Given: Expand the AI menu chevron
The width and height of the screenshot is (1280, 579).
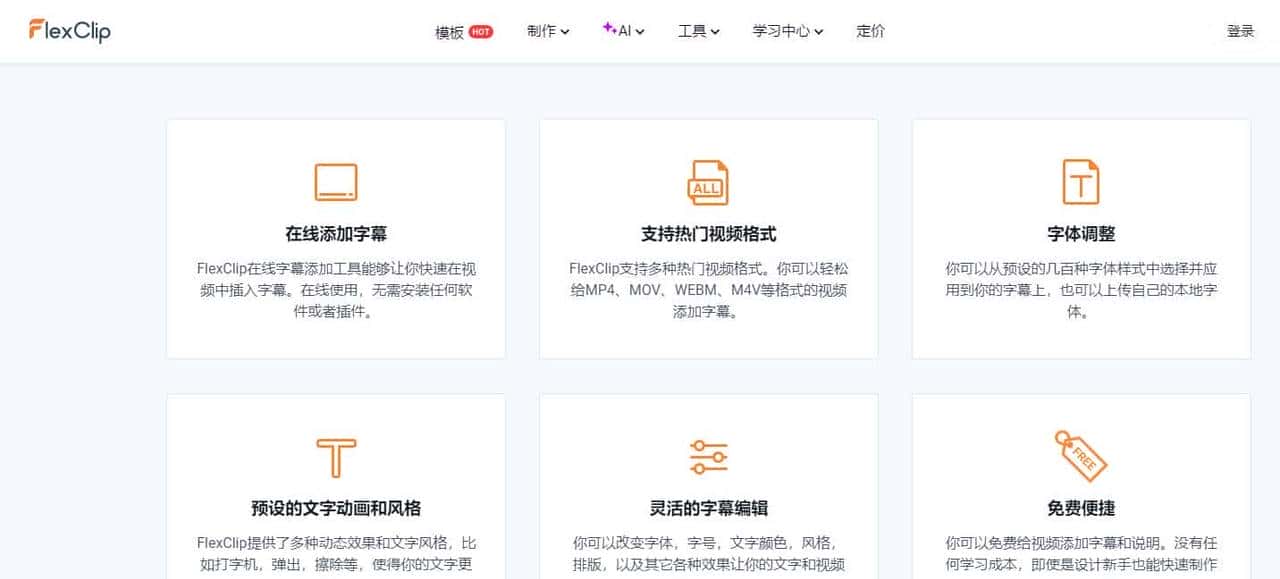Looking at the screenshot, I should click(x=638, y=31).
